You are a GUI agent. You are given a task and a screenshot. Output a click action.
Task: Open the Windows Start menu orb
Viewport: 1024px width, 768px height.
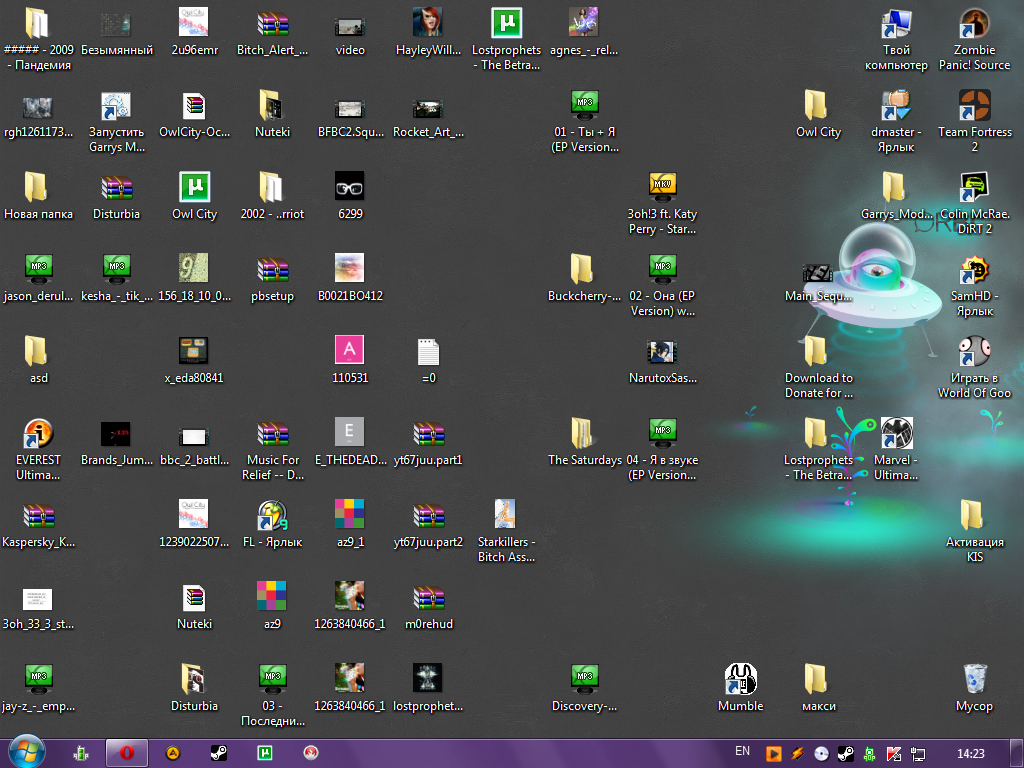pyautogui.click(x=27, y=752)
